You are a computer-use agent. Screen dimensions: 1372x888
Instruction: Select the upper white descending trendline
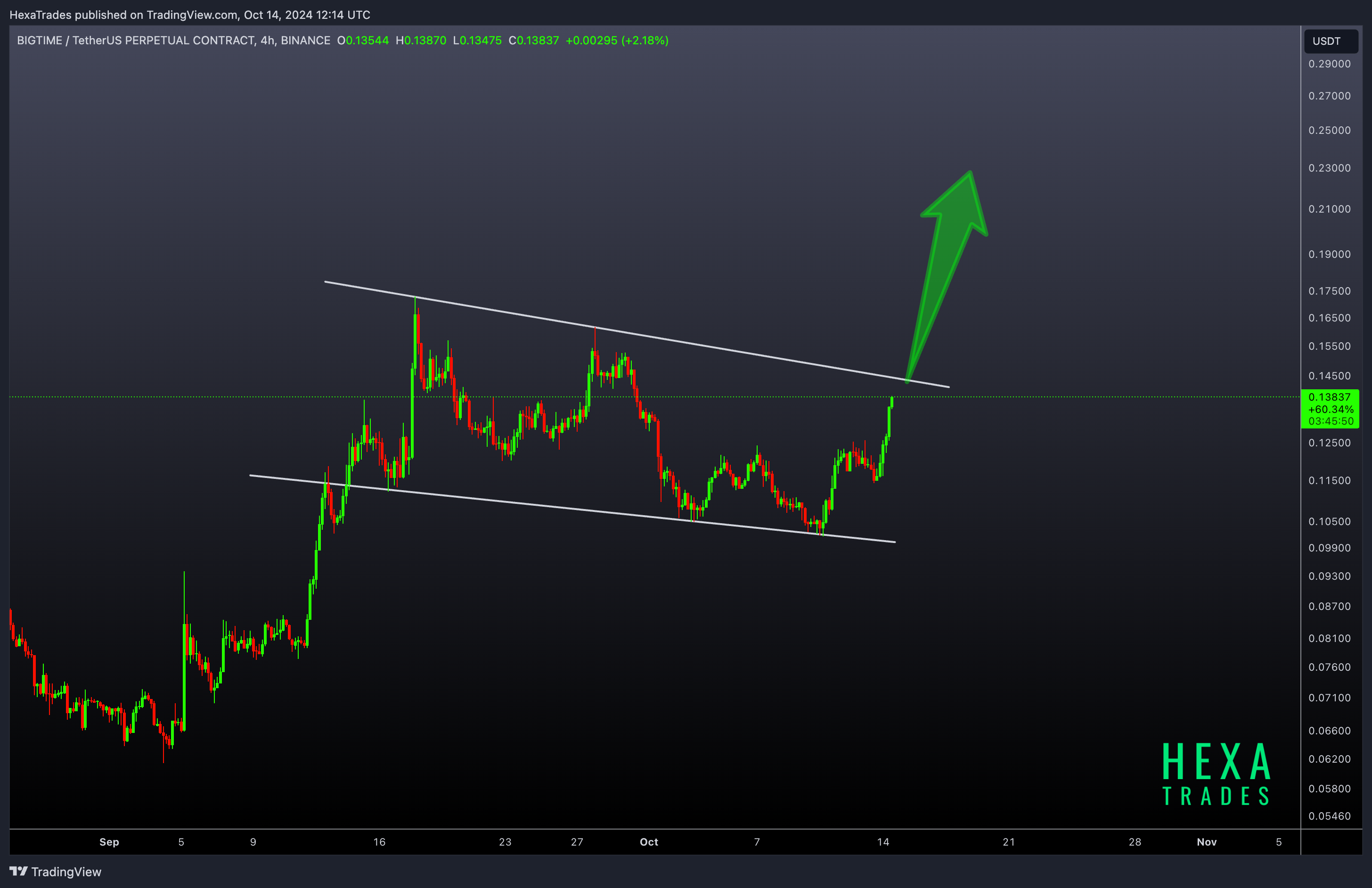point(637,335)
